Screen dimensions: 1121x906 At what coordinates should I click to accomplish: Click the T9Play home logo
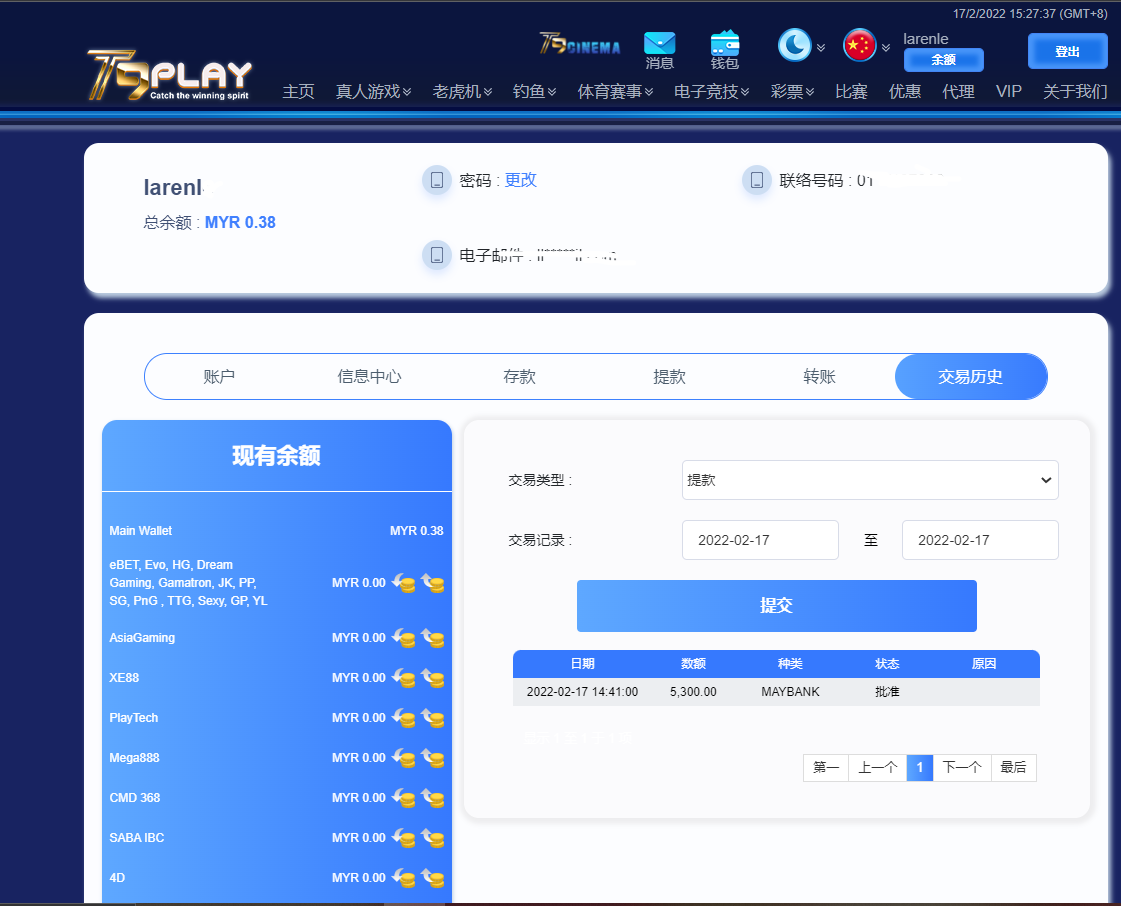coord(168,75)
